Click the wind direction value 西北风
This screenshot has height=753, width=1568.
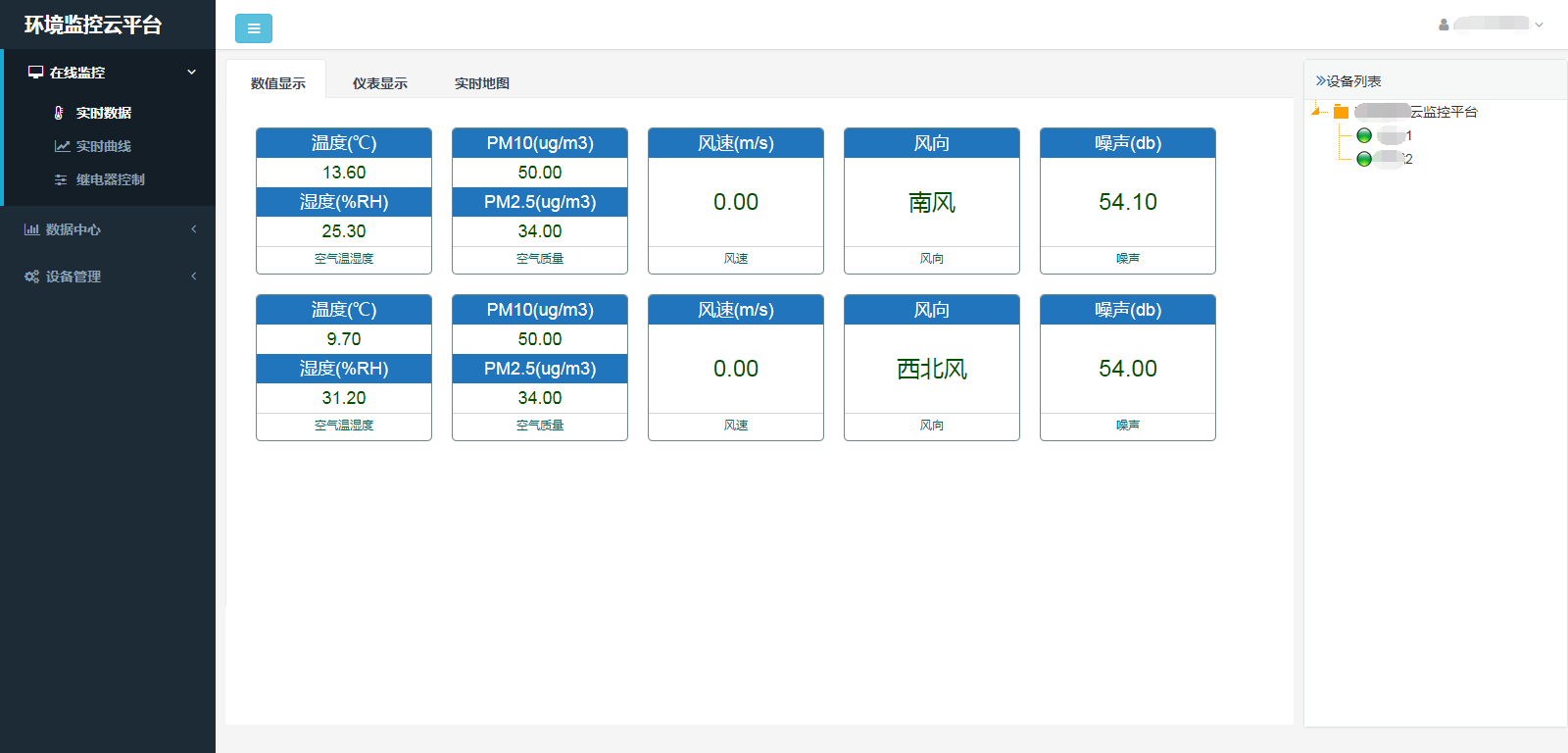pos(932,369)
